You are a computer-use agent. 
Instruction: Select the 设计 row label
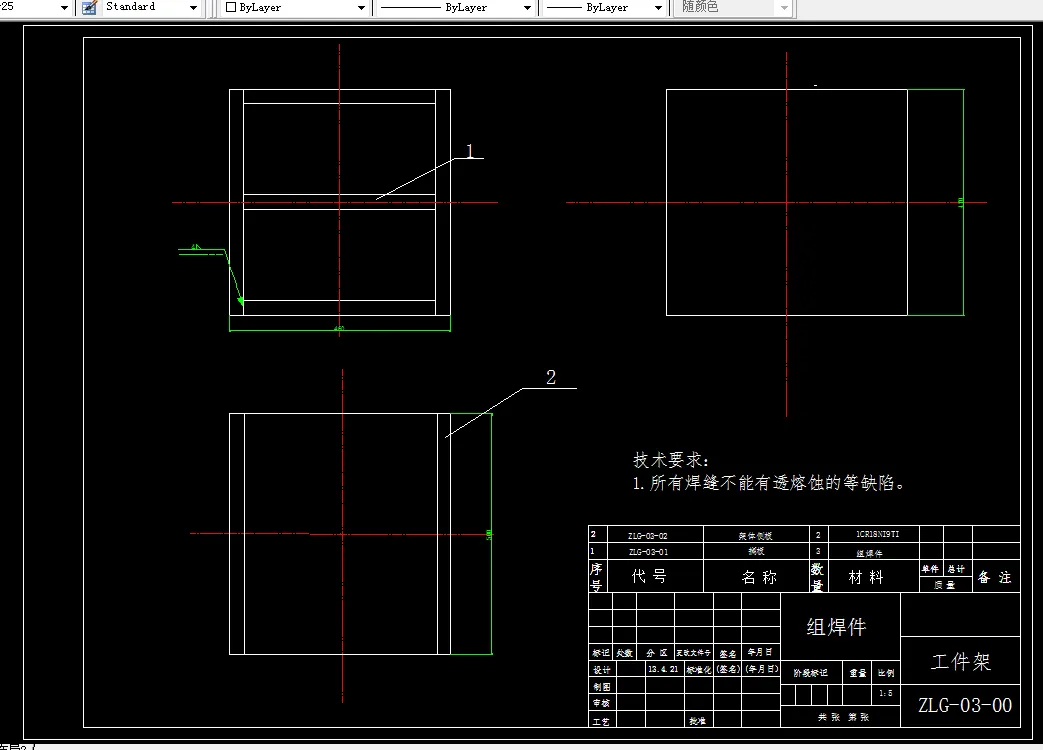(x=601, y=670)
